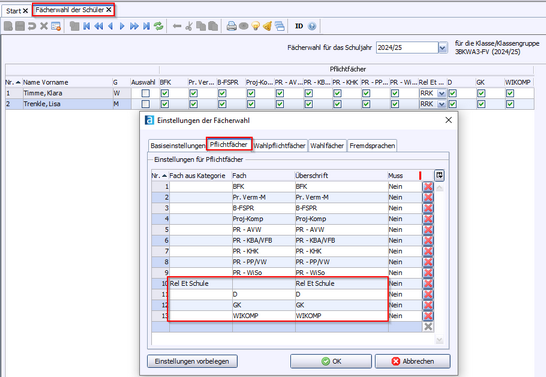Uncheck BFK checkbox for Trenkle, Lisa
The height and width of the screenshot is (377, 546).
pyautogui.click(x=165, y=104)
